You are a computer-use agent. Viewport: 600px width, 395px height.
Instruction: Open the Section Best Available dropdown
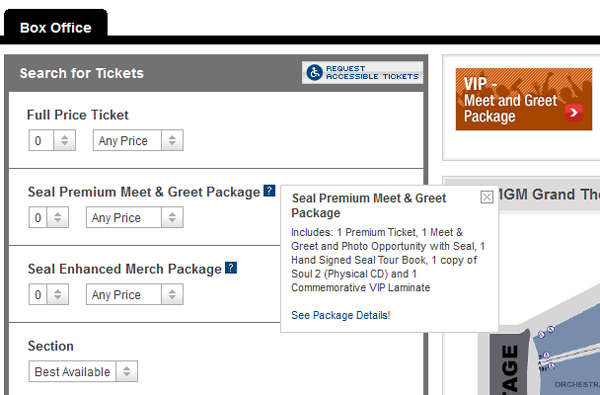pyautogui.click(x=83, y=371)
